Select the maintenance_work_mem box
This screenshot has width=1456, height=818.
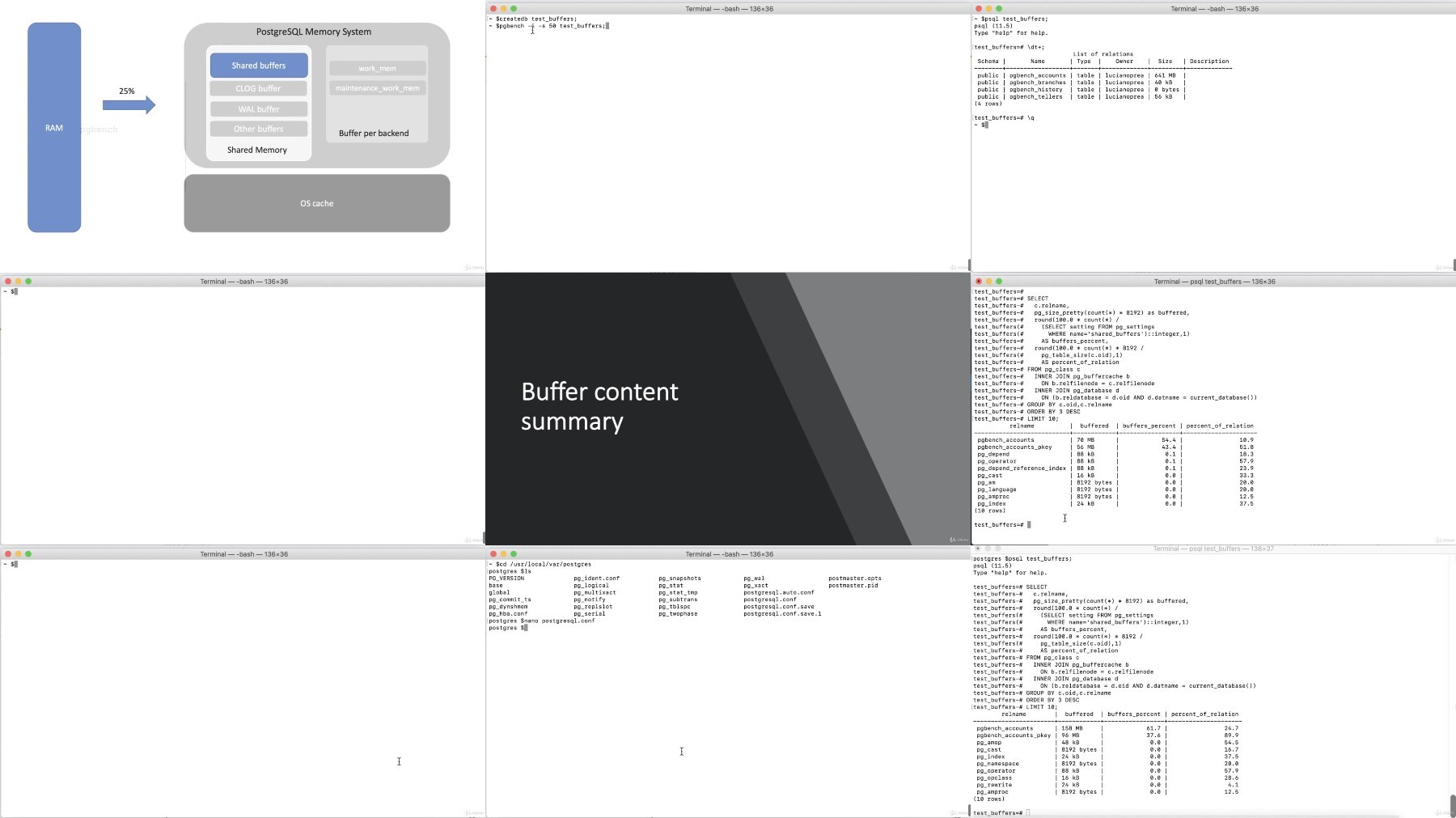(x=377, y=88)
